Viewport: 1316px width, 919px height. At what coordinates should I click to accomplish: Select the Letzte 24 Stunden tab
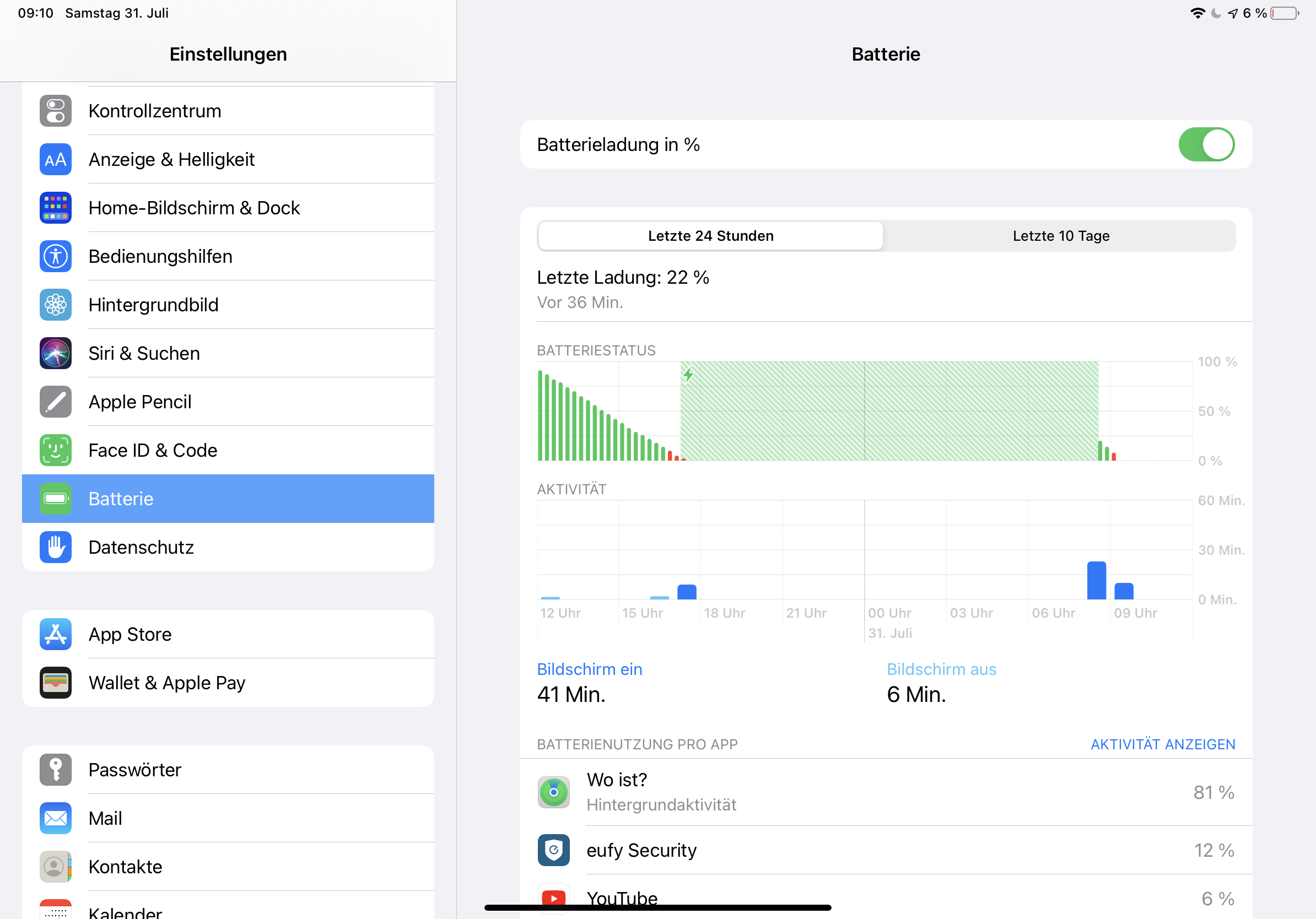point(710,236)
